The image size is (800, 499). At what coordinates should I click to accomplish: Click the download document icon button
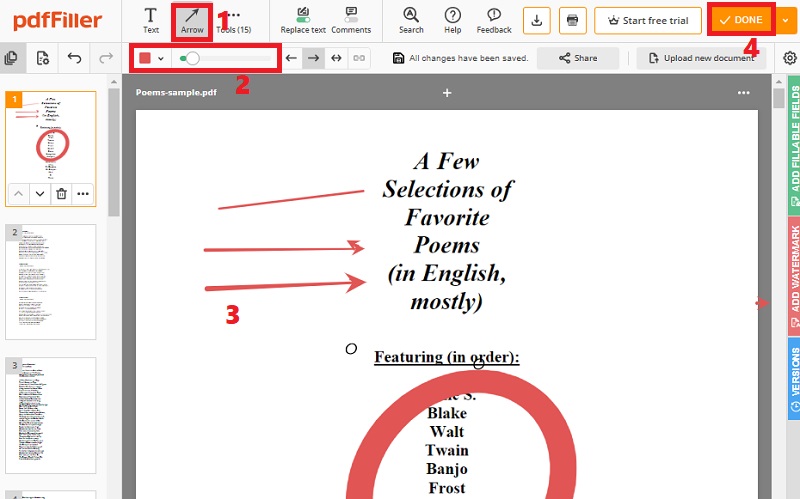(537, 20)
